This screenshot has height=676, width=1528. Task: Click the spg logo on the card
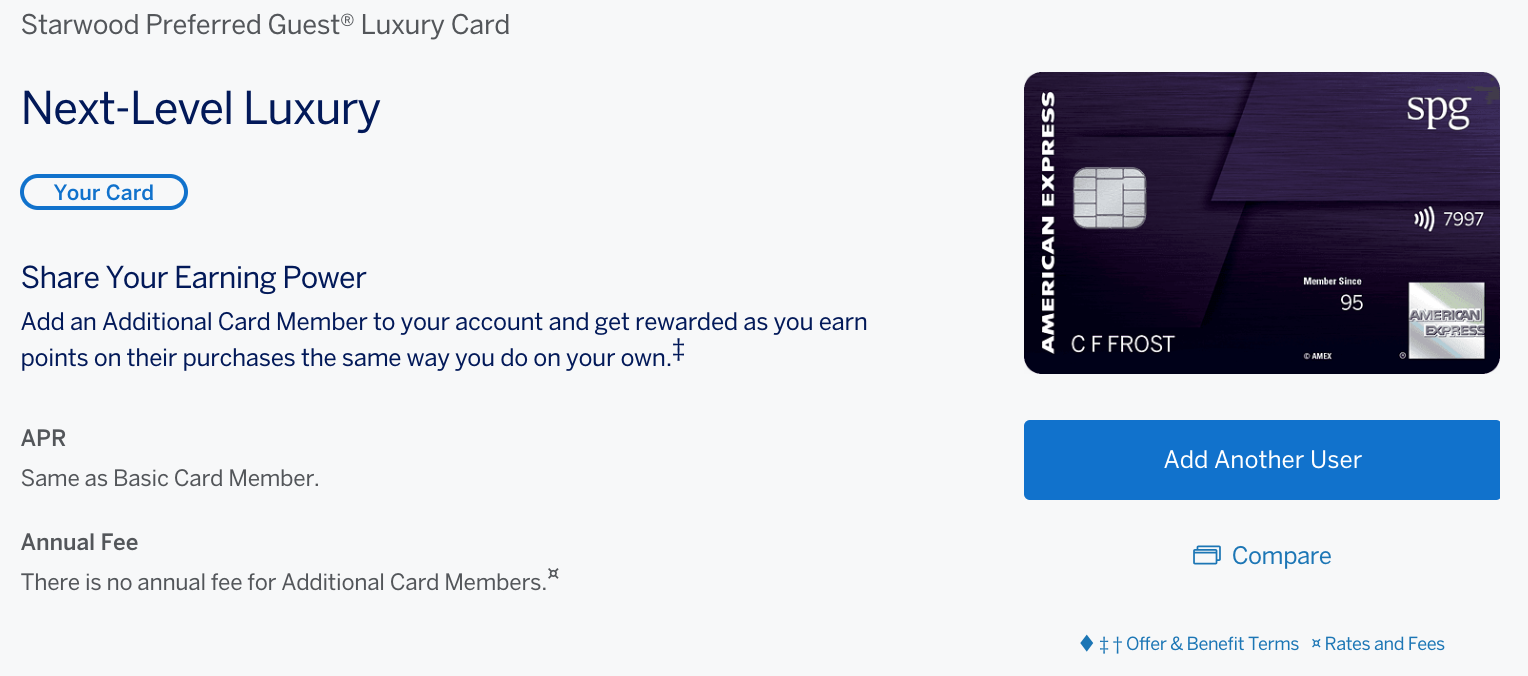point(1439,110)
